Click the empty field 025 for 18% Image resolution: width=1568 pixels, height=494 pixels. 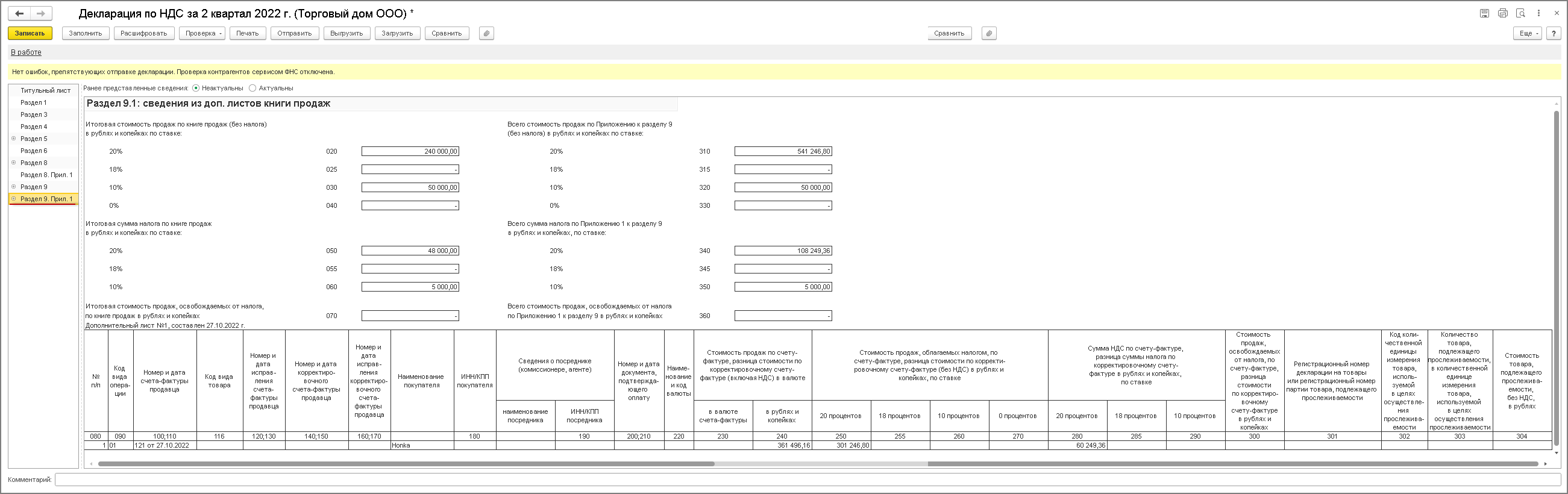click(410, 169)
